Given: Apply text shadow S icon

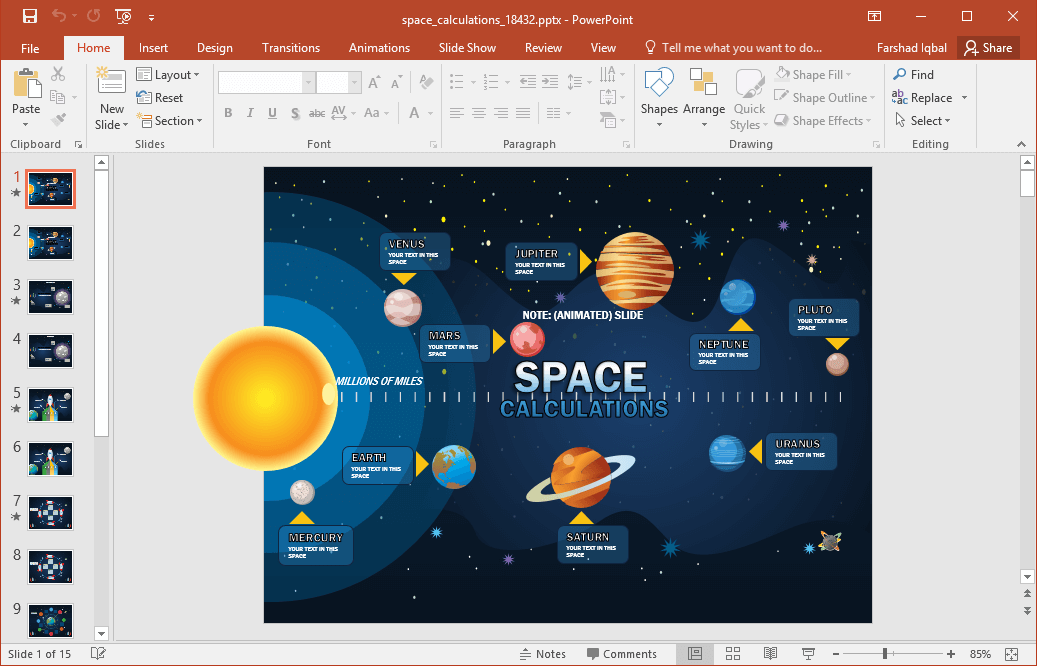Looking at the screenshot, I should (x=295, y=113).
